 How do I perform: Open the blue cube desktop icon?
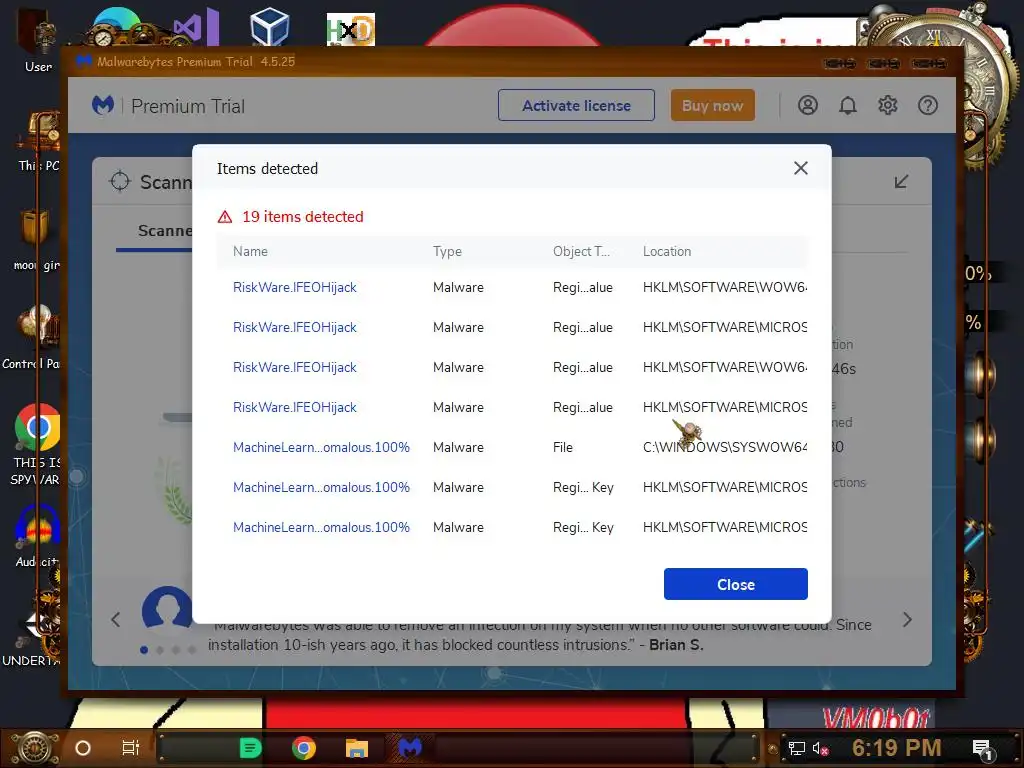point(269,27)
